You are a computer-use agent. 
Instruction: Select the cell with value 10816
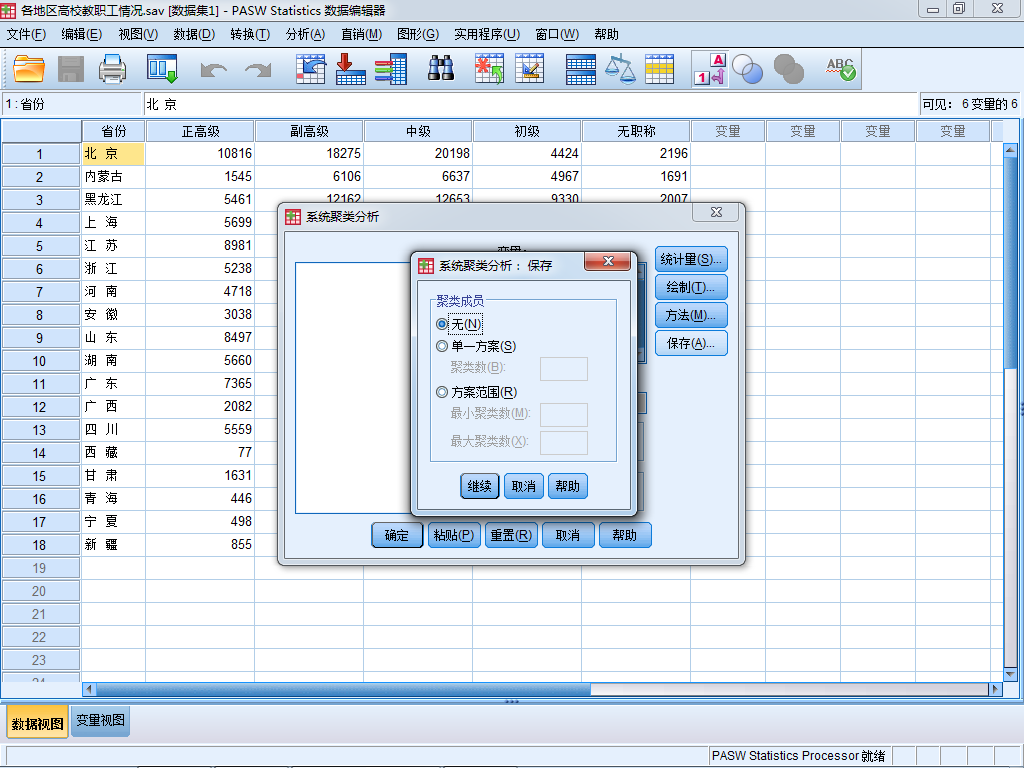(200, 153)
